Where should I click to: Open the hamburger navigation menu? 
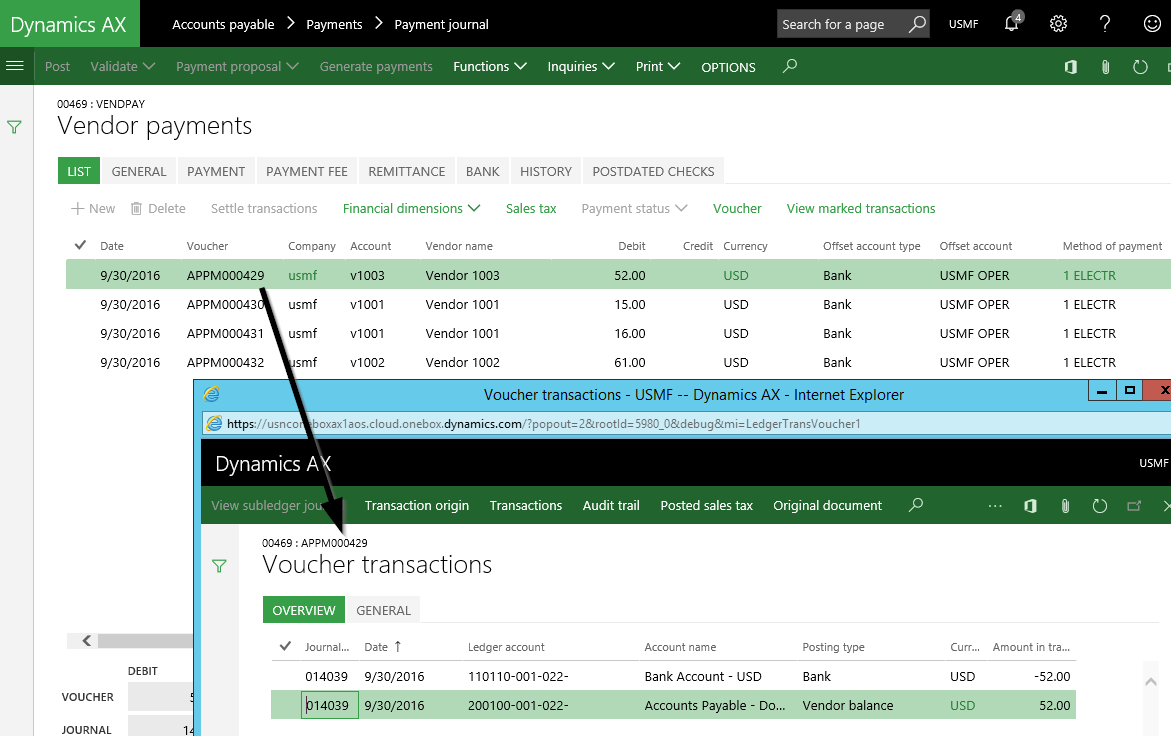[15, 66]
